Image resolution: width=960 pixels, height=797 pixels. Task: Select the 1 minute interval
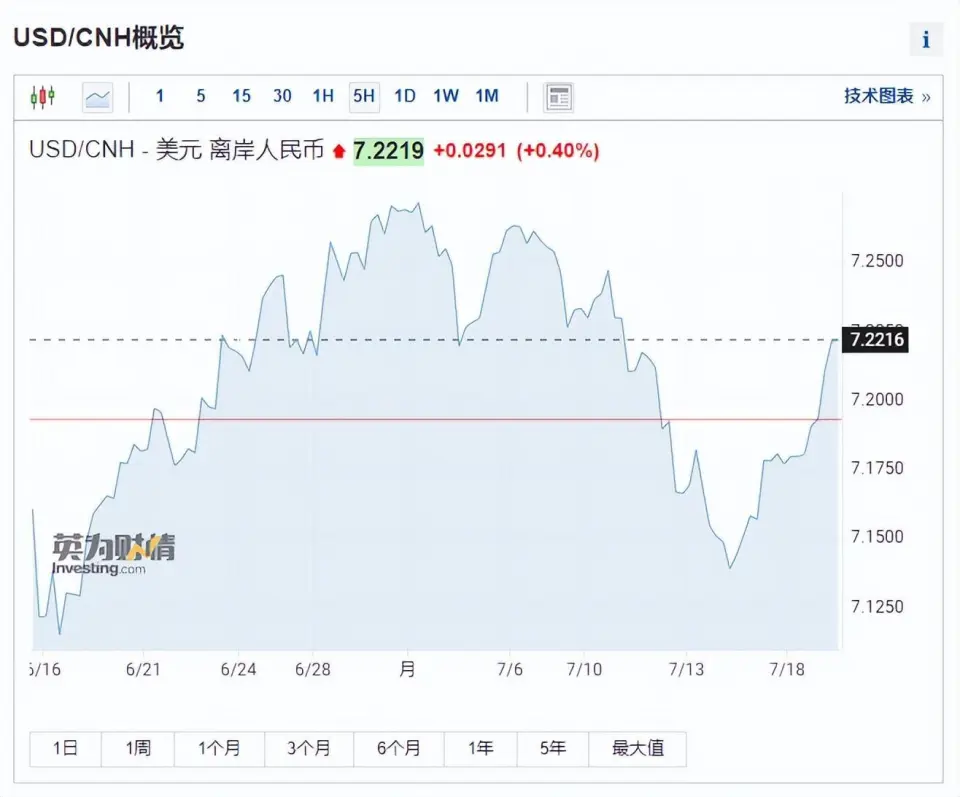160,96
